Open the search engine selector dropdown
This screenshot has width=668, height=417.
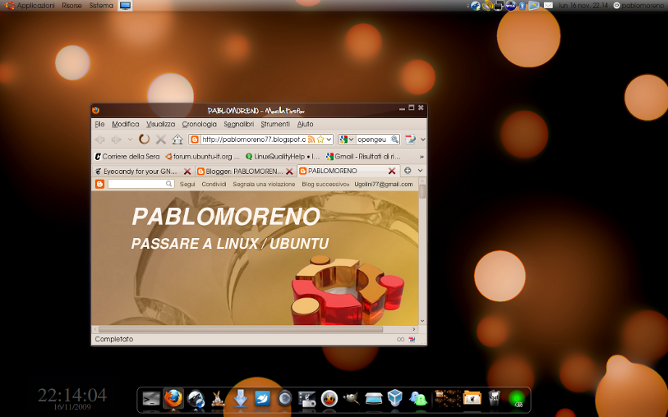click(346, 139)
